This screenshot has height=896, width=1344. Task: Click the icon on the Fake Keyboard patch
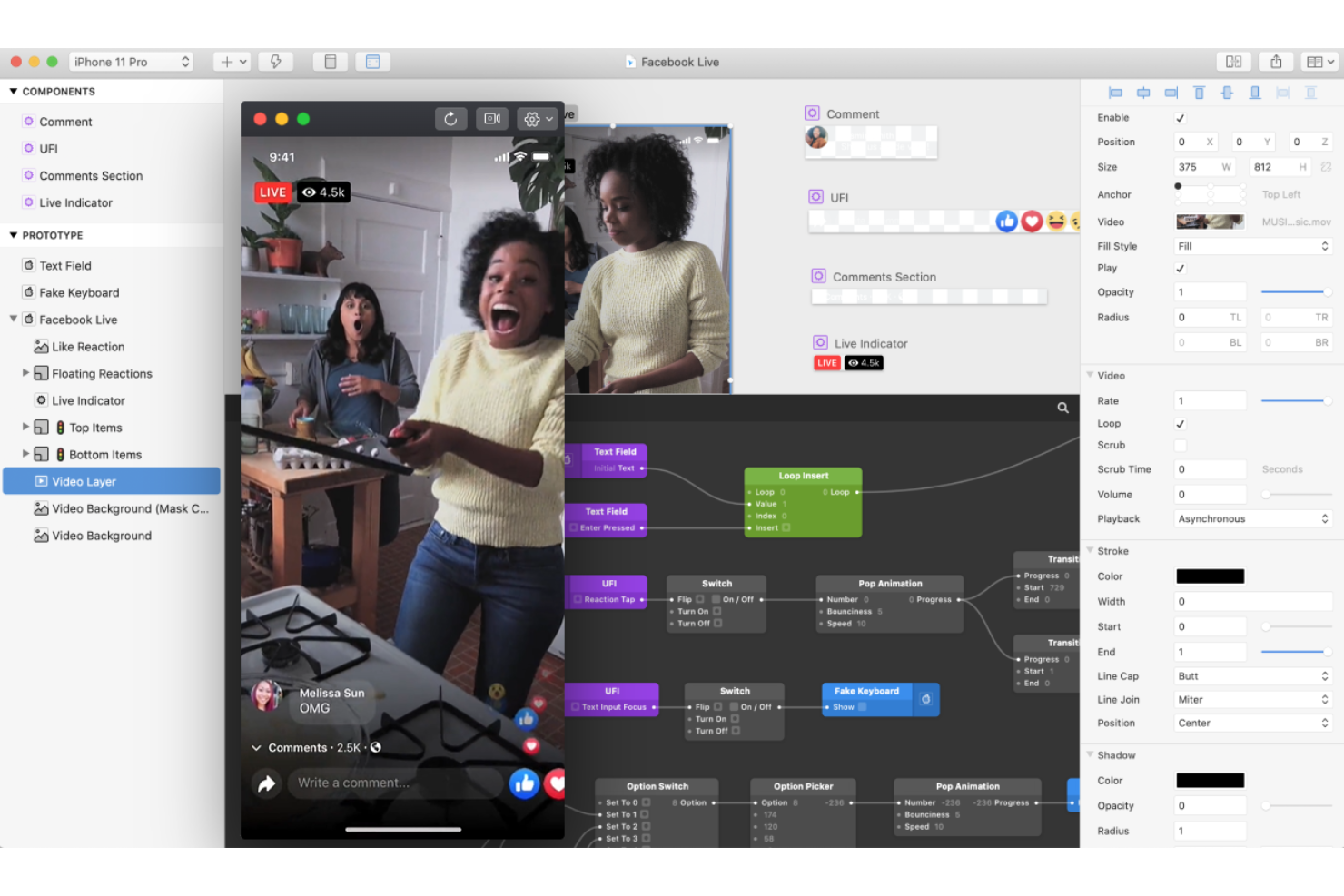[x=925, y=699]
